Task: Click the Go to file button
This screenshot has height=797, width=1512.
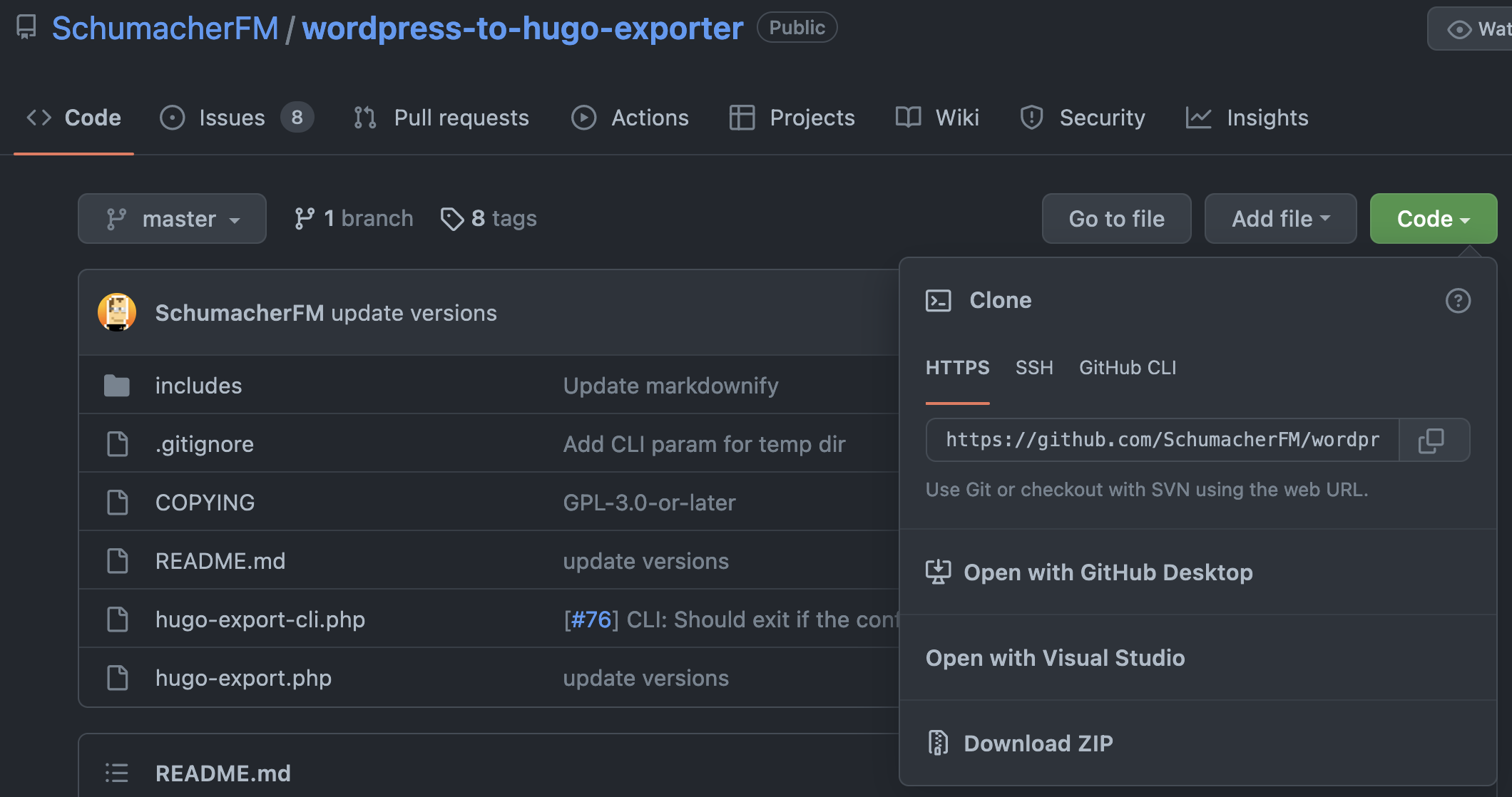Action: click(1116, 219)
